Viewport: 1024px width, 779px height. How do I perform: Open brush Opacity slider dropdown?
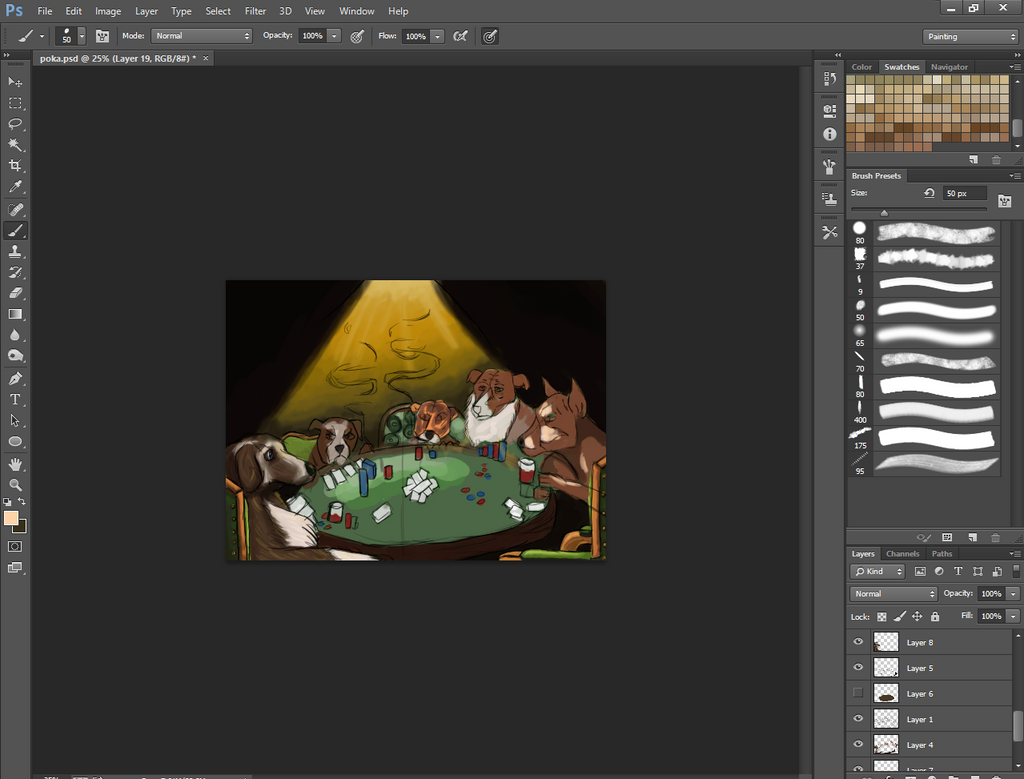334,36
